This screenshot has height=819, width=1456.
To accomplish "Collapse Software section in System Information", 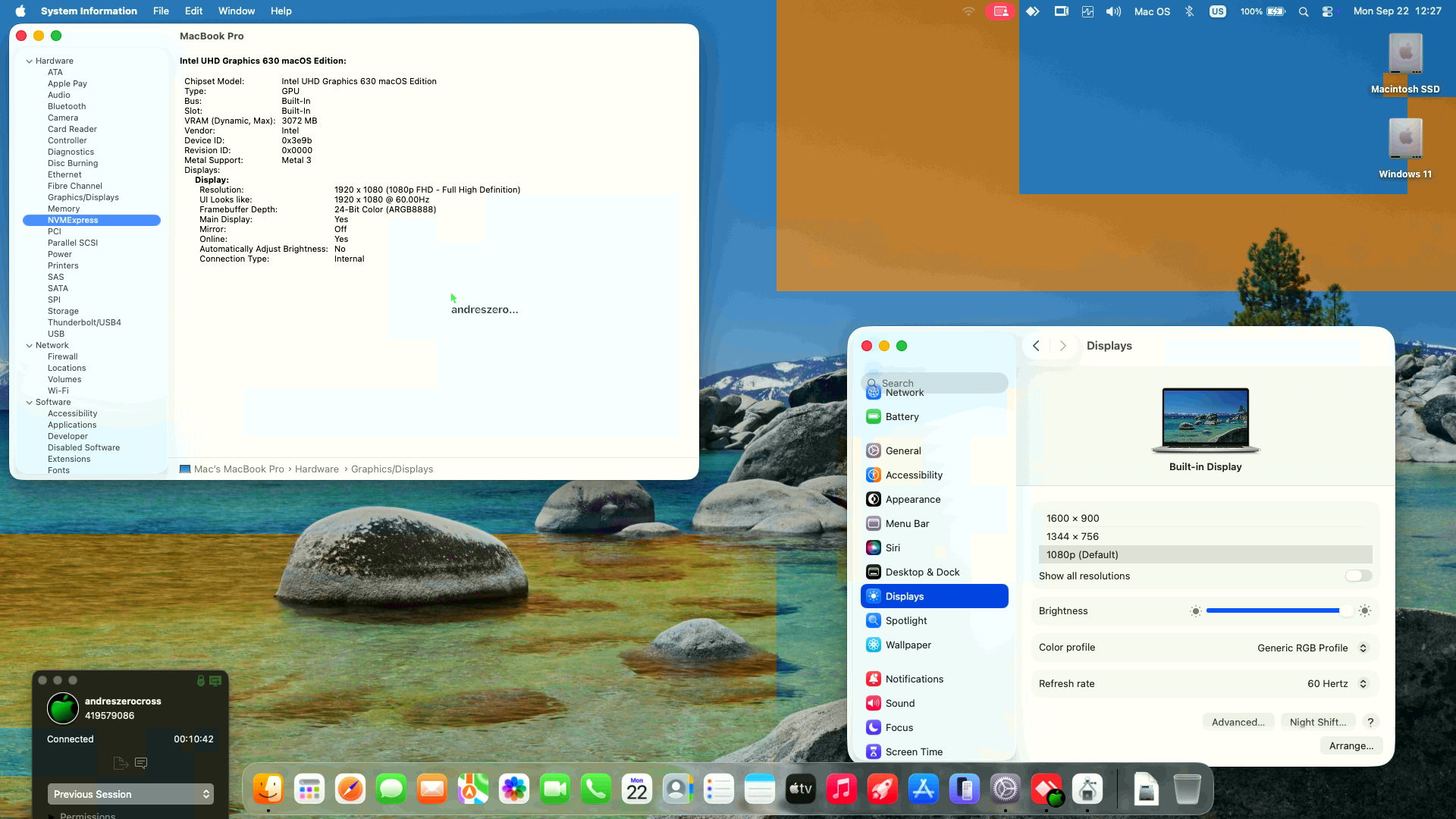I will pos(30,403).
